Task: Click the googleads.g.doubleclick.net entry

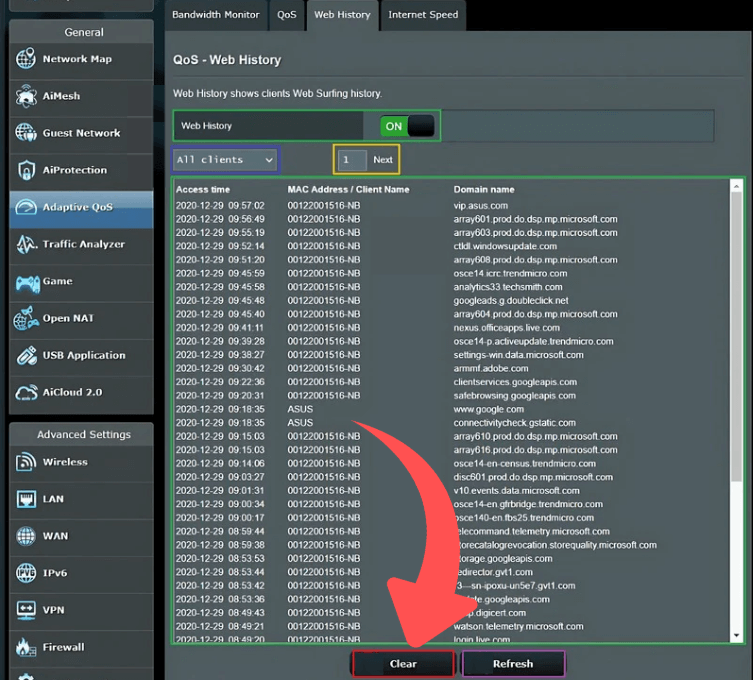Action: pyautogui.click(x=511, y=301)
